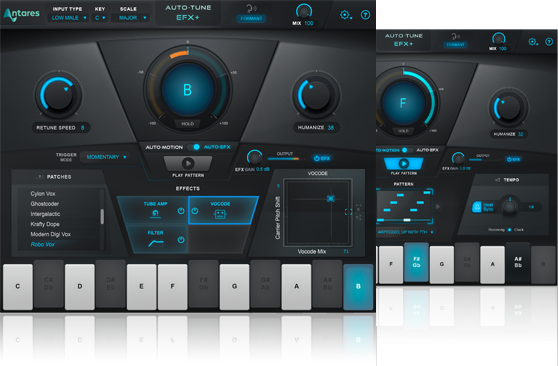
Task: Click Host Sync icon in Tempo panel
Action: tap(477, 207)
